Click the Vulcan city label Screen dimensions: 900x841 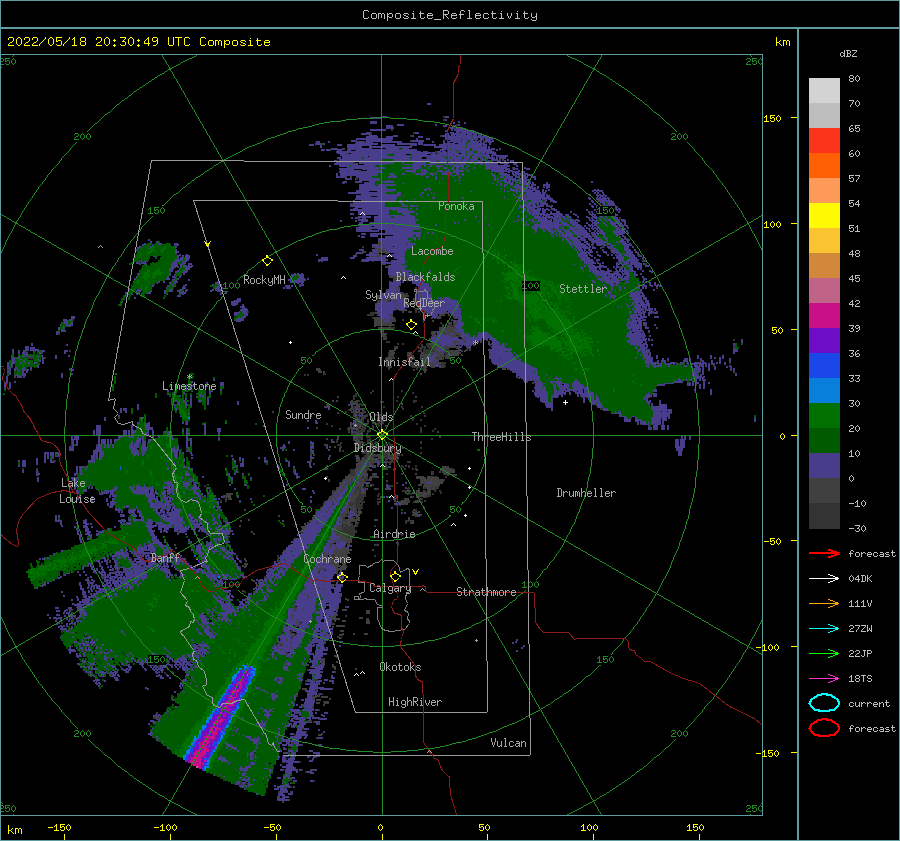[x=508, y=743]
